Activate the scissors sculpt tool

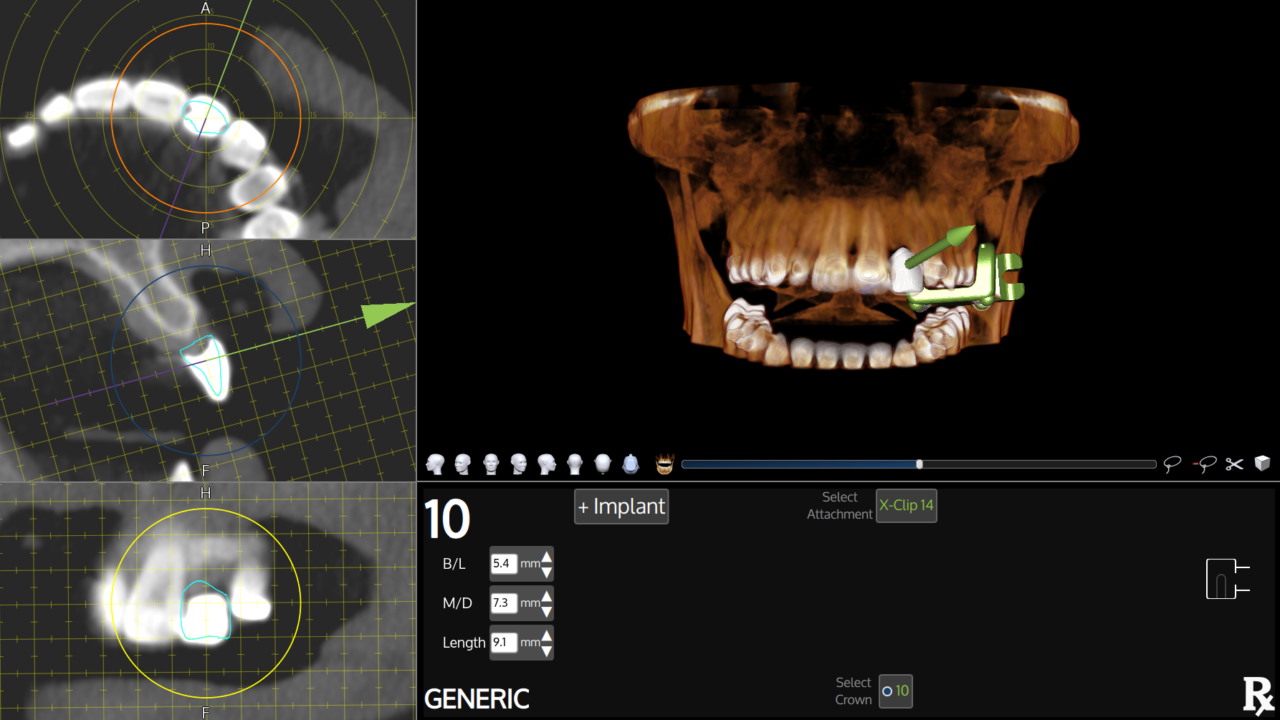pos(1233,463)
